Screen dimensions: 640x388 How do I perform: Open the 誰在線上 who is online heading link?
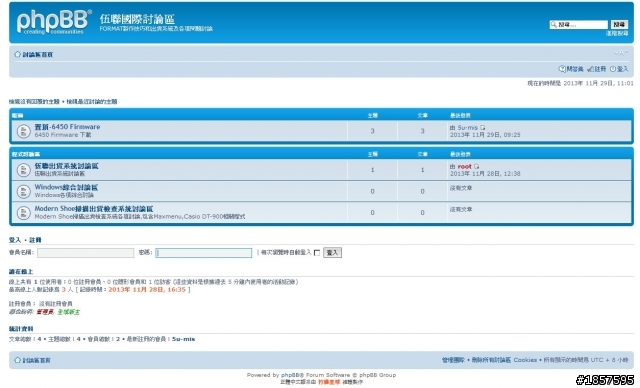click(x=21, y=272)
